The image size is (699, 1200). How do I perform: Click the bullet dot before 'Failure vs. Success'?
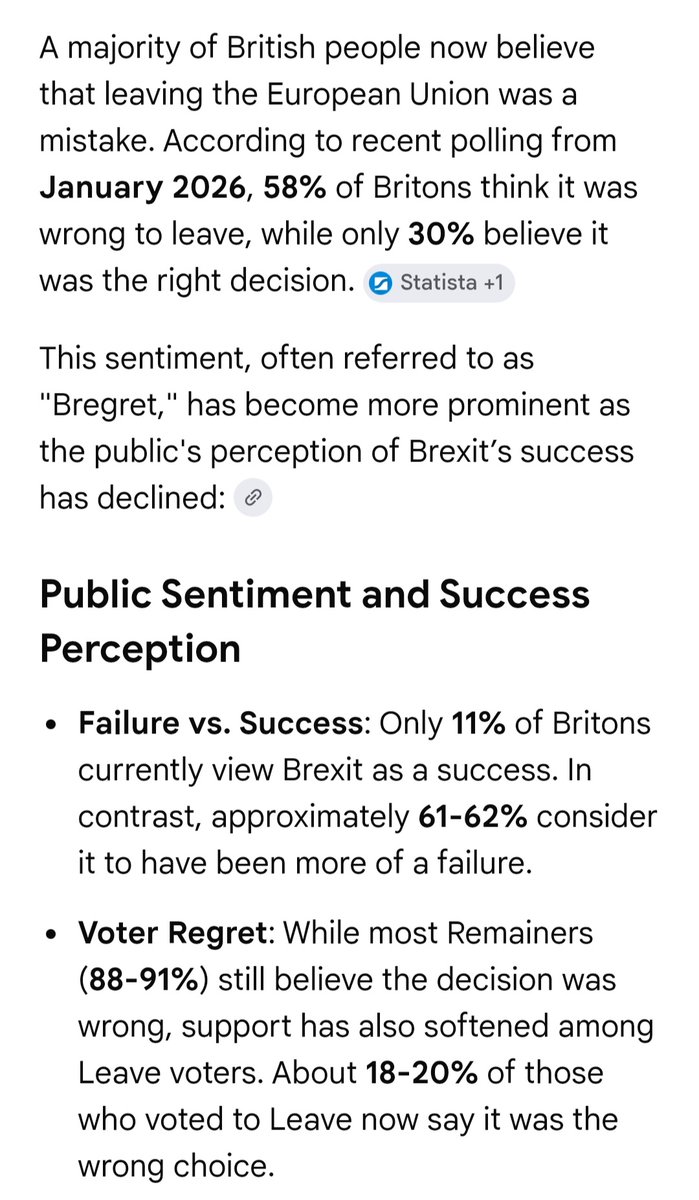51,725
